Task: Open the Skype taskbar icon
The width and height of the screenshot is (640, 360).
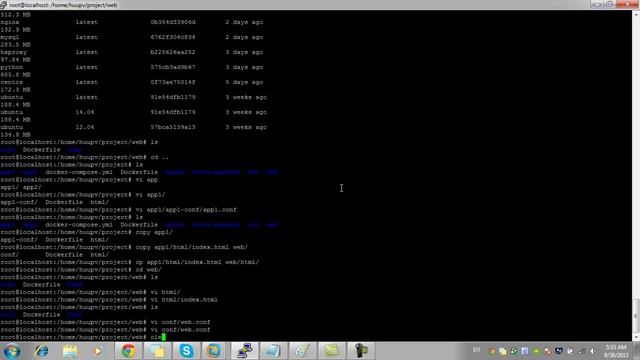Action: coord(186,351)
